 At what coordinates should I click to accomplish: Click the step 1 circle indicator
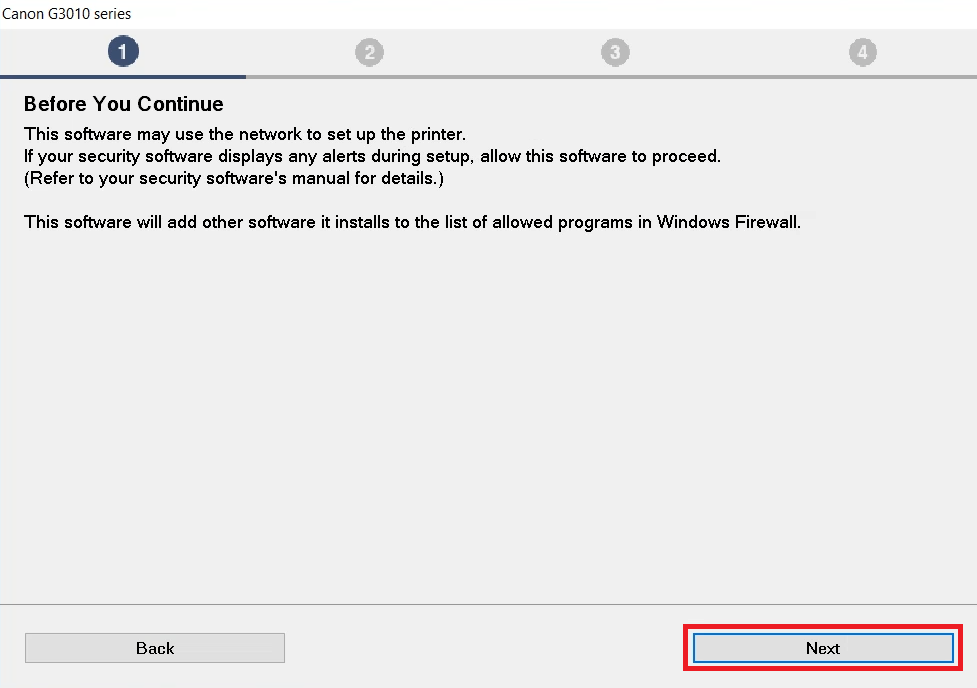(123, 51)
